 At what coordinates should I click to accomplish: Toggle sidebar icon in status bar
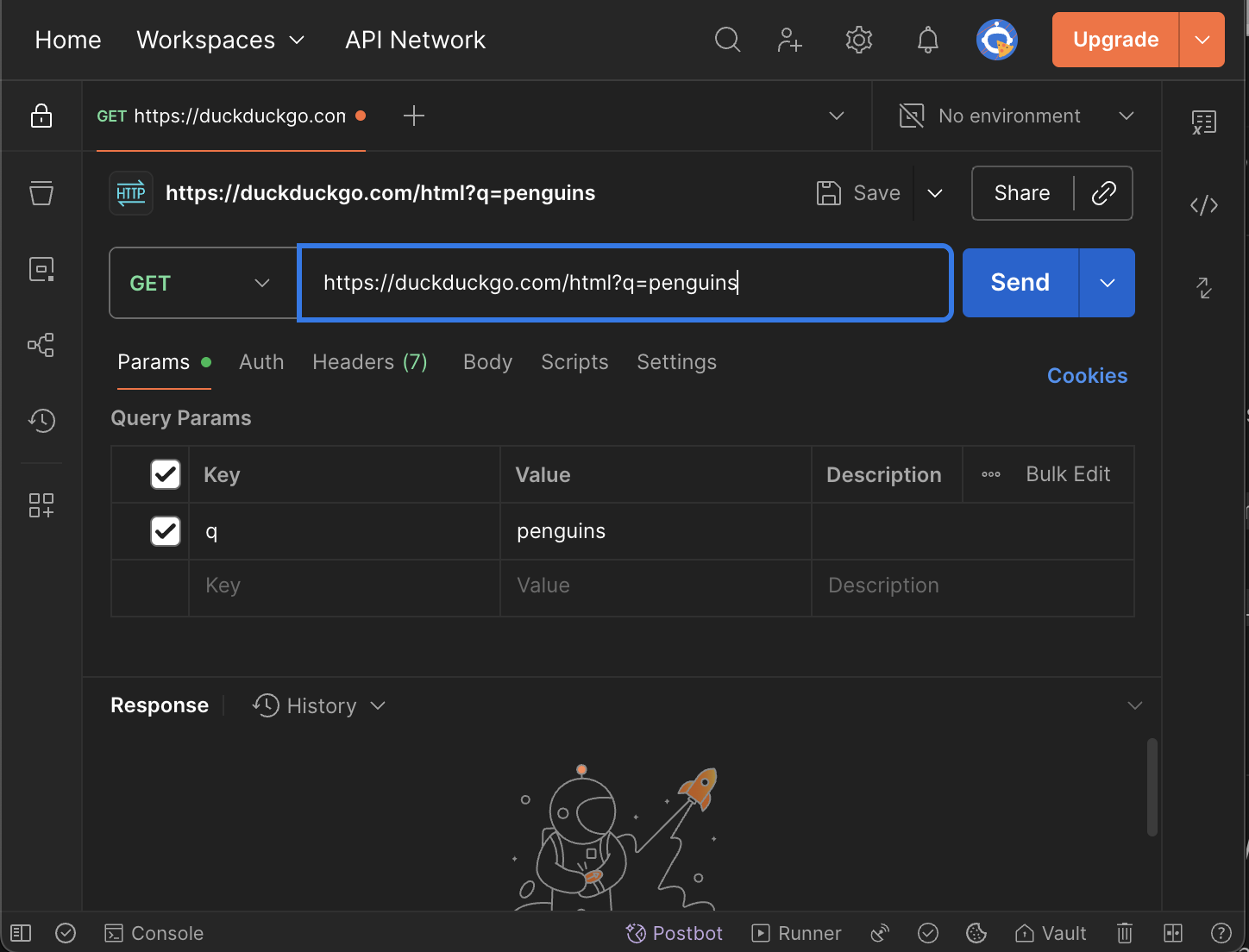click(x=21, y=933)
